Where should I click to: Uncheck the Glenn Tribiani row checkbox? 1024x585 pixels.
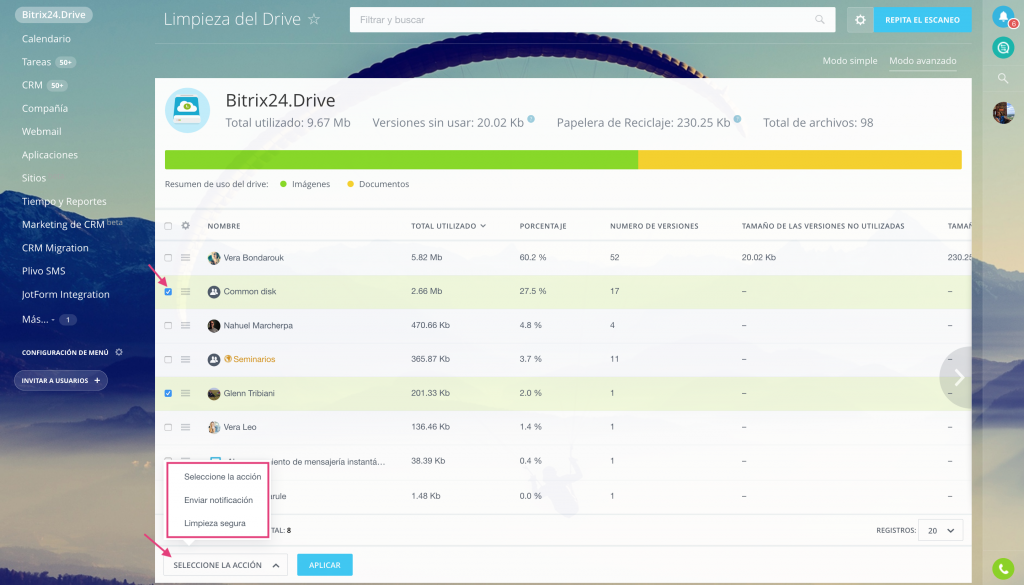click(168, 393)
